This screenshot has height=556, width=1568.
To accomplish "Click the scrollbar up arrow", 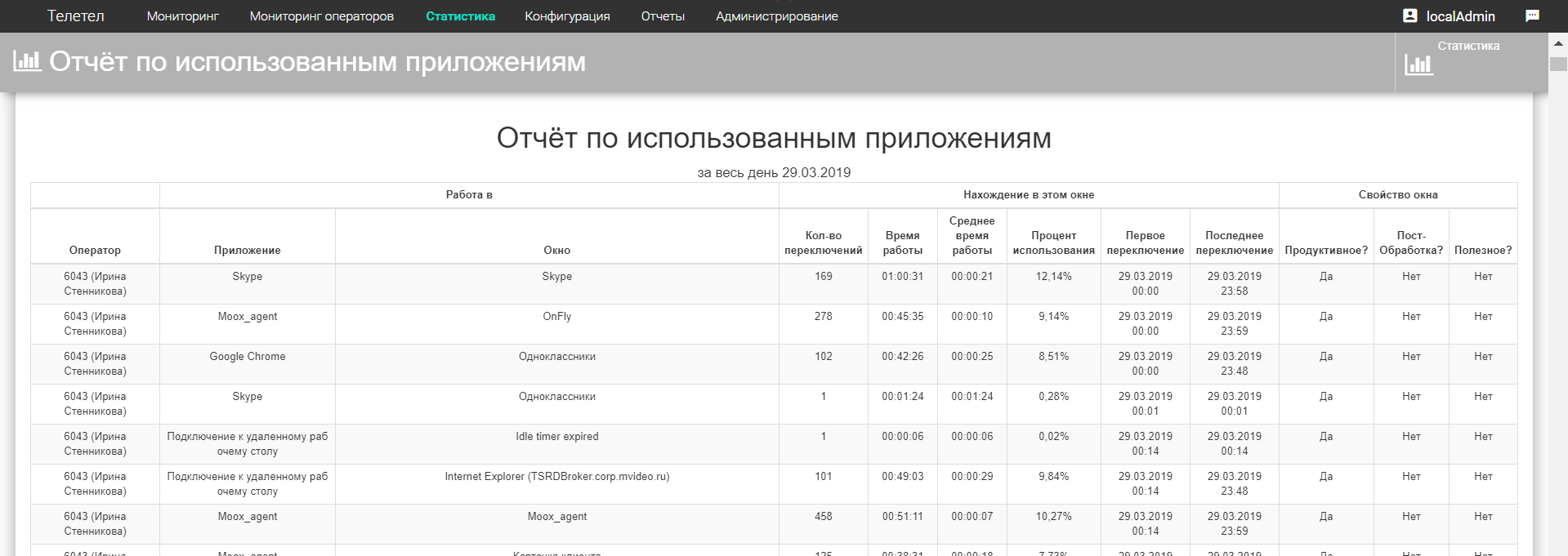I will 1559,42.
